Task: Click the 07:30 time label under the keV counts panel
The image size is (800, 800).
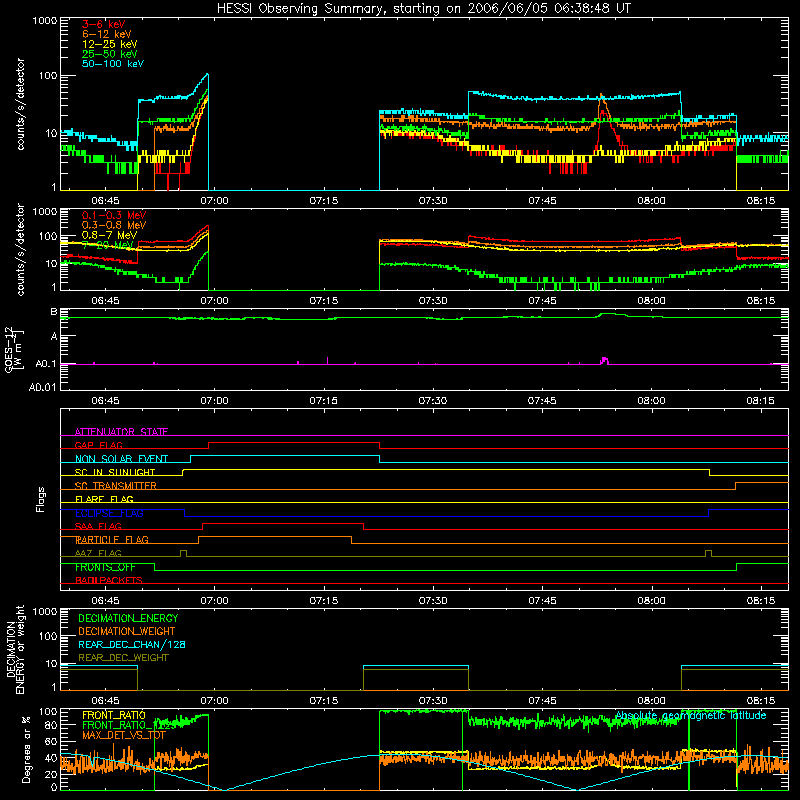Action: coord(433,201)
